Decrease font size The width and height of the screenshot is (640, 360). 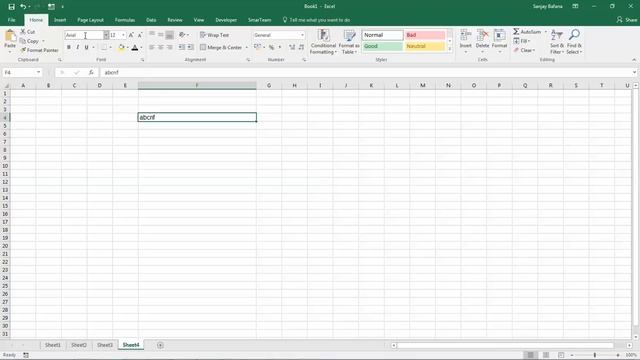[x=140, y=35]
